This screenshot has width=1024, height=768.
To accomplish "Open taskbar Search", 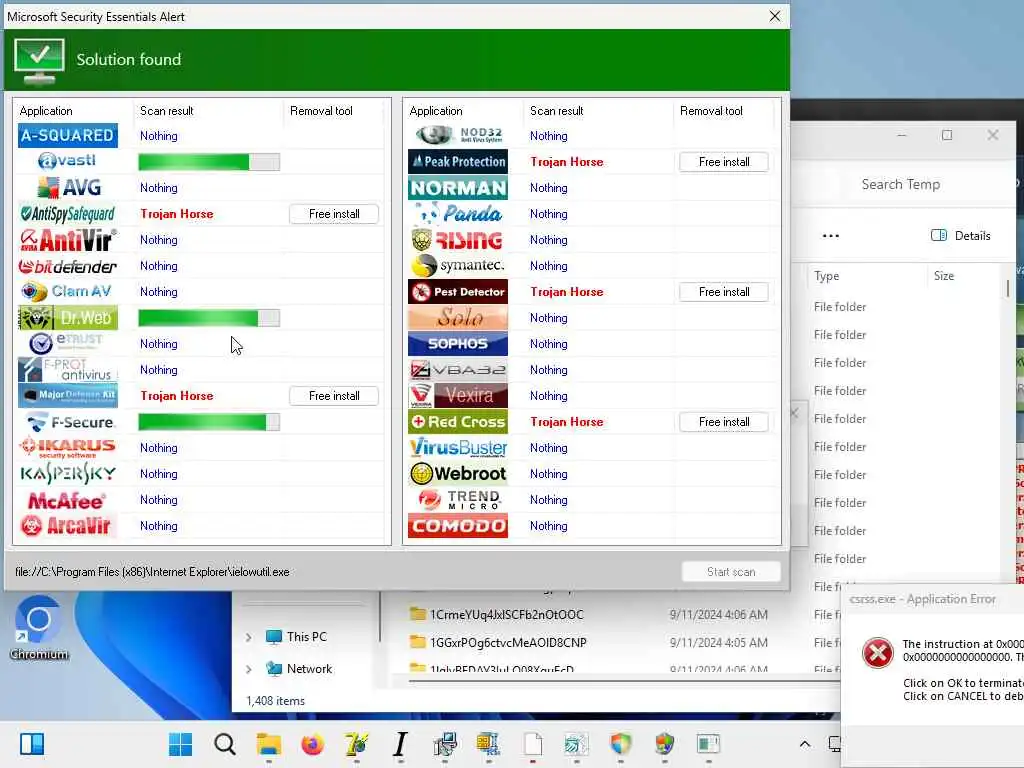I will tap(225, 744).
